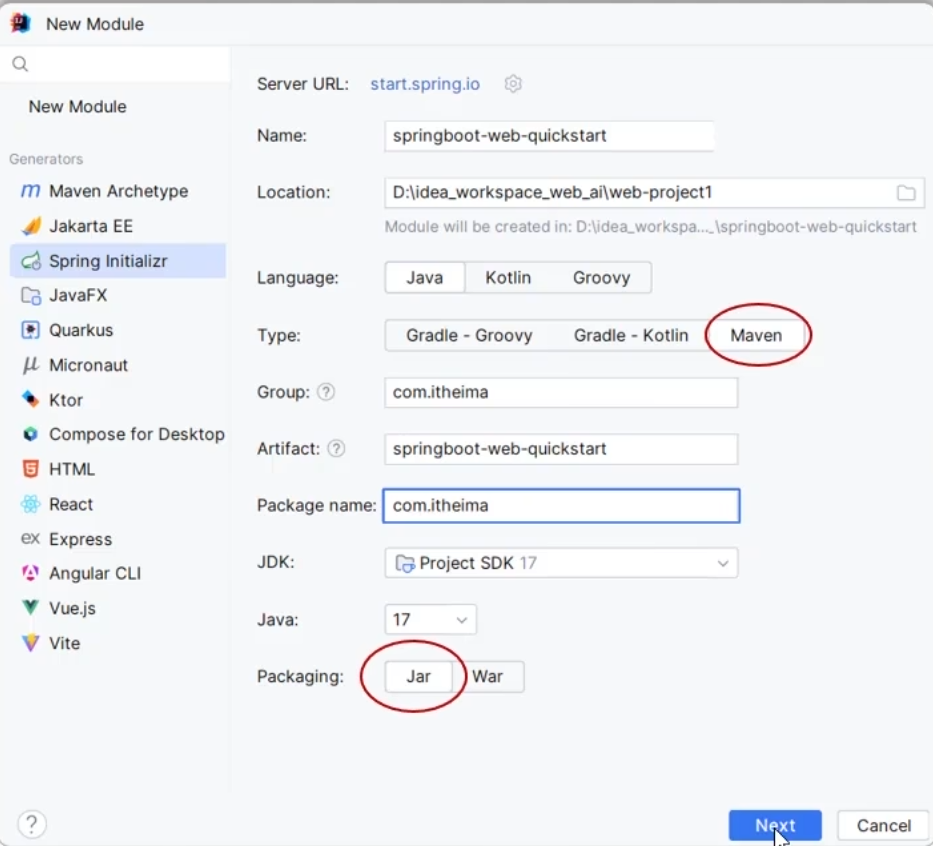The width and height of the screenshot is (933, 846).
Task: Click the HTML5 shield icon
Action: coord(30,469)
